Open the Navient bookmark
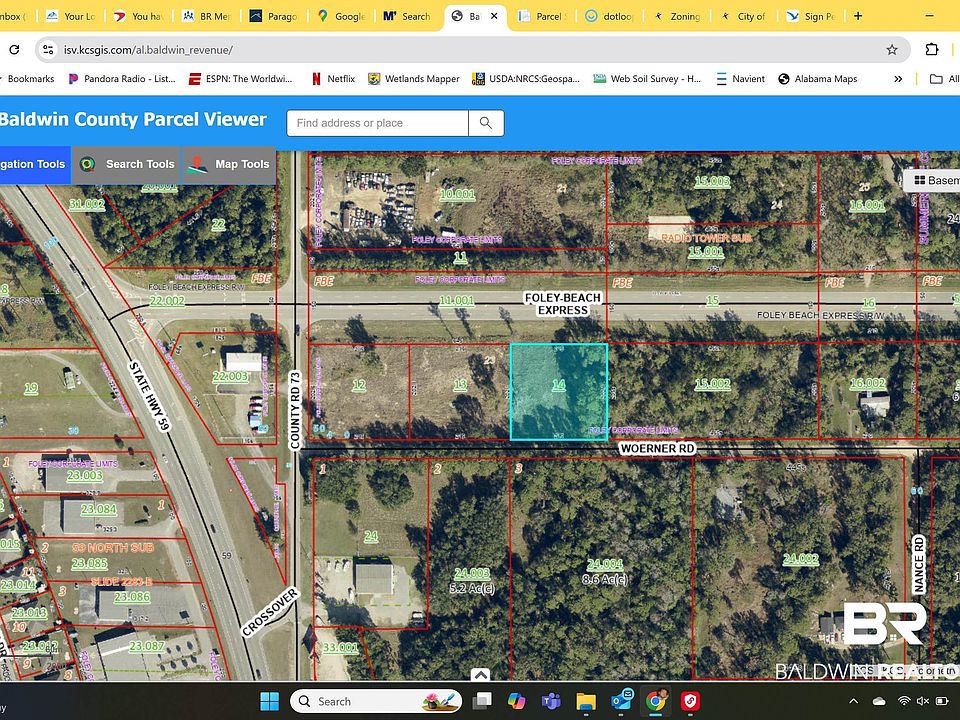The image size is (960, 720). [x=740, y=79]
